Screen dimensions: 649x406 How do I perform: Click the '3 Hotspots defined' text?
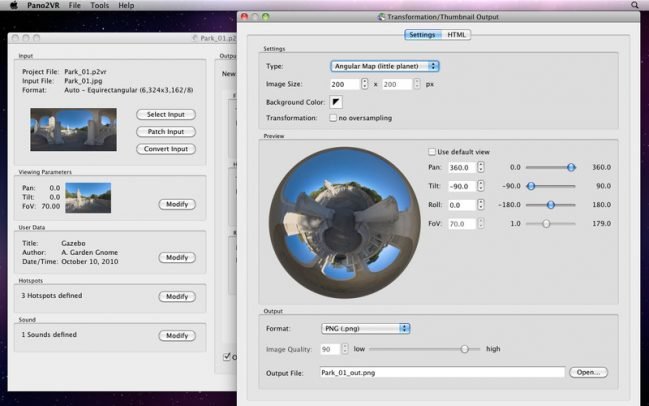[x=52, y=295]
